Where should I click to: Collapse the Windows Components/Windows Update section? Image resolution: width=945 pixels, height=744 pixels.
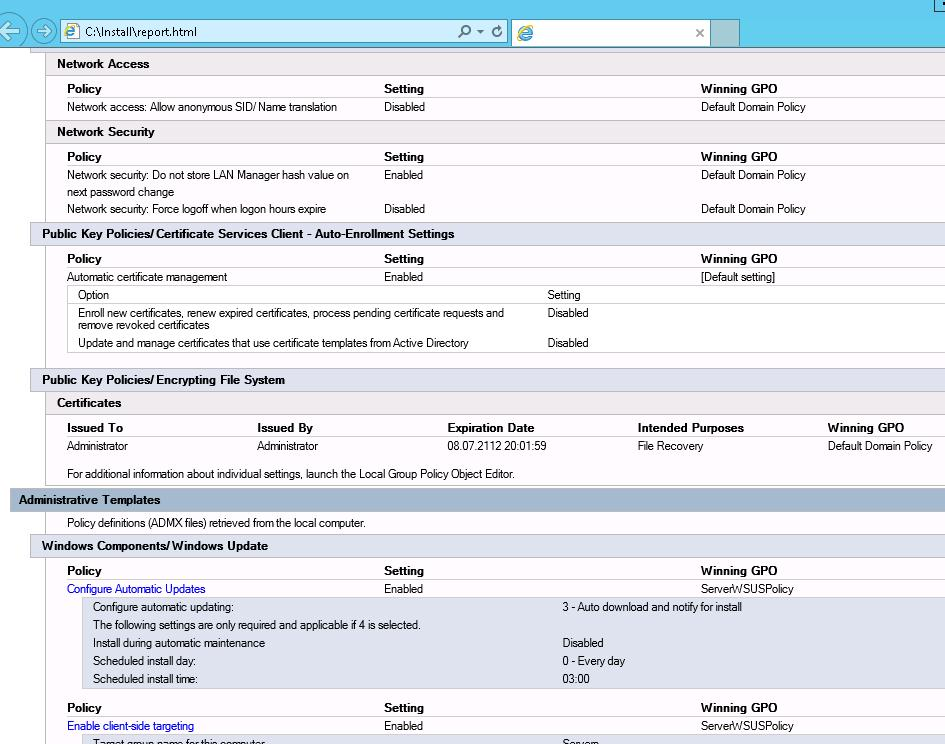click(x=155, y=546)
